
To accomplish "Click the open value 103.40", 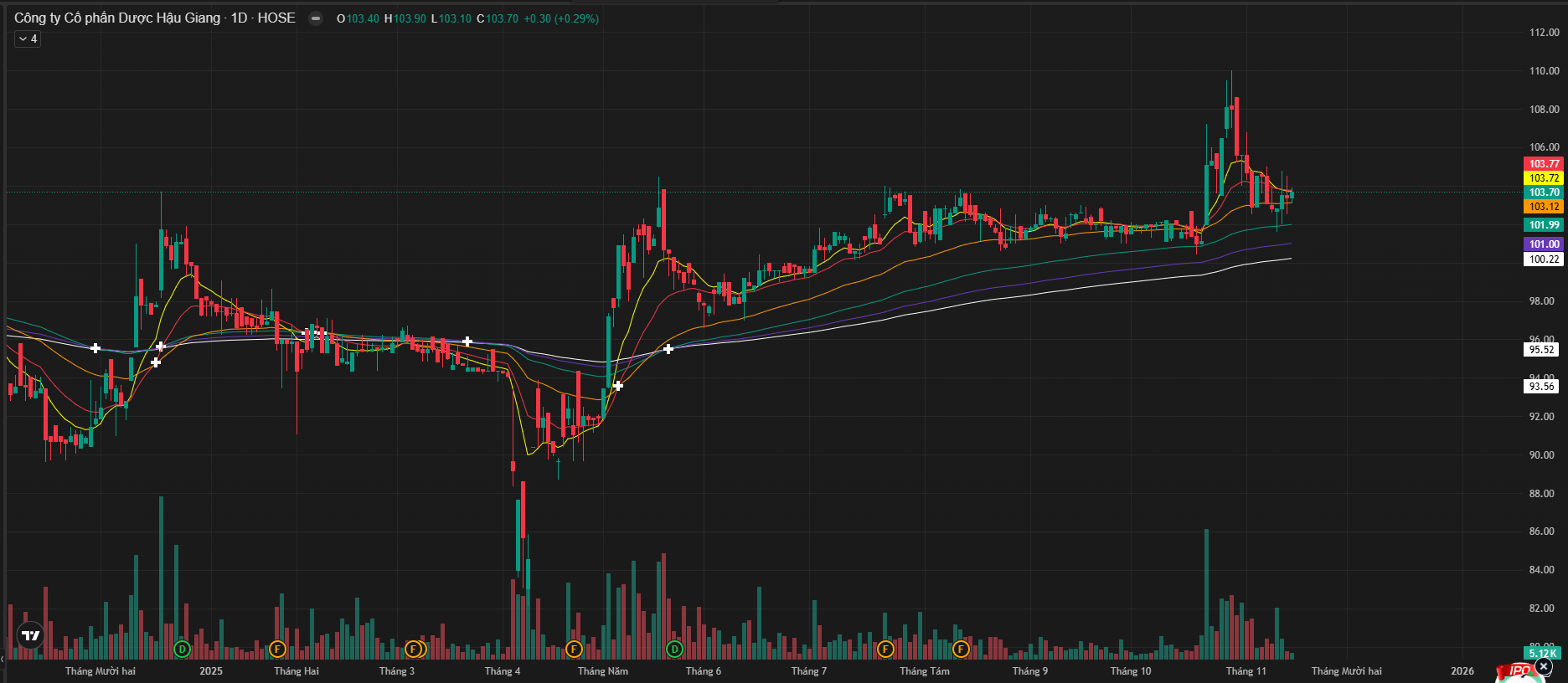I will coord(363,18).
